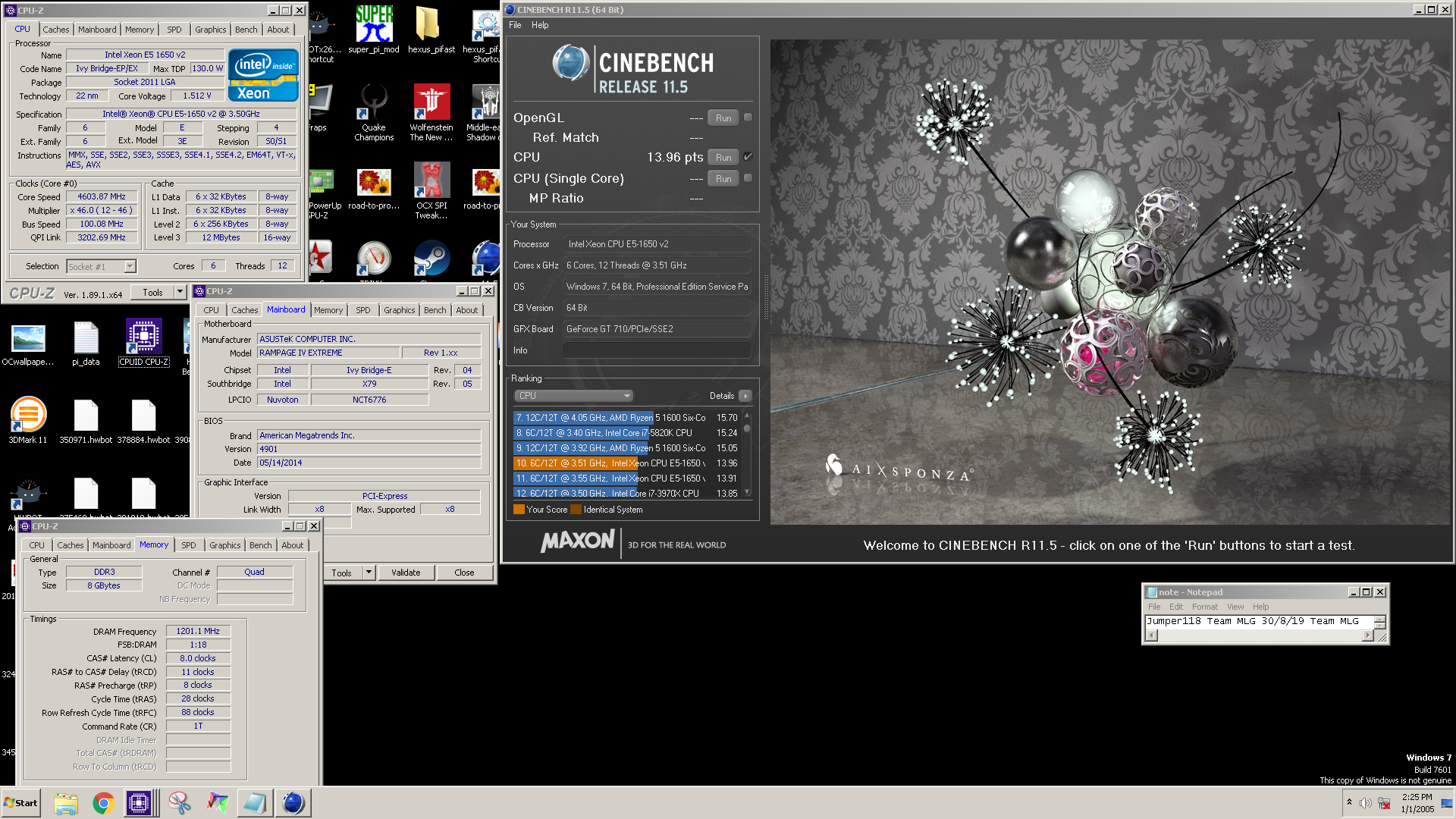1456x819 pixels.
Task: Expand ranking Details arrow
Action: 745,396
